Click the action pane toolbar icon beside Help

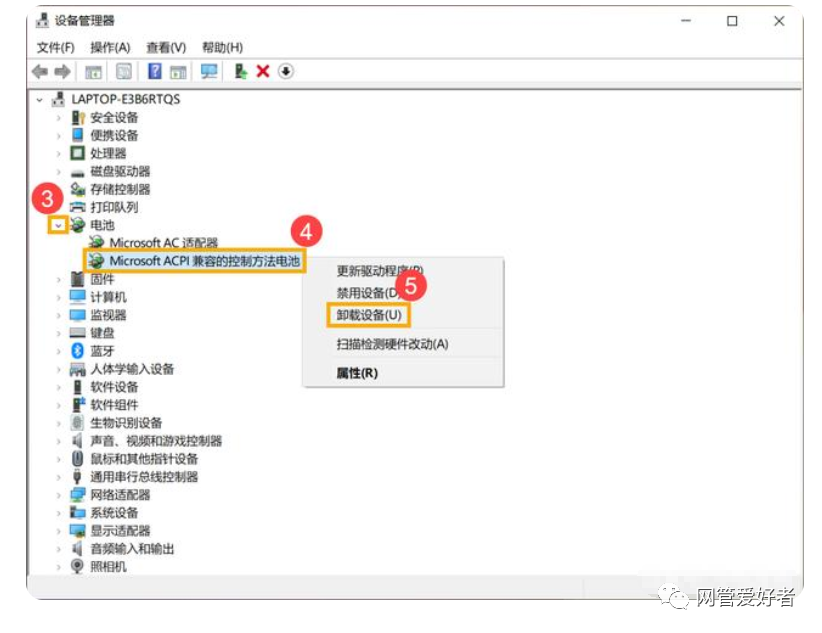point(178,71)
